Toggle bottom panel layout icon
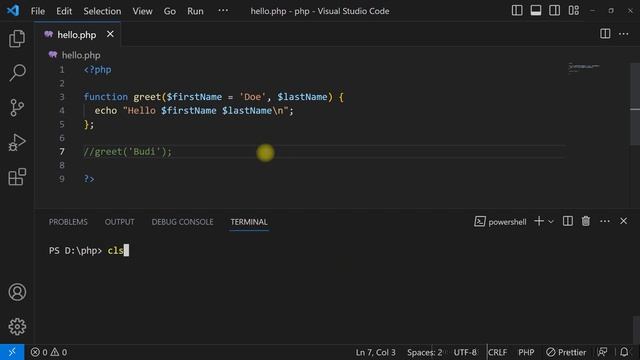The image size is (640, 360). pos(536,11)
